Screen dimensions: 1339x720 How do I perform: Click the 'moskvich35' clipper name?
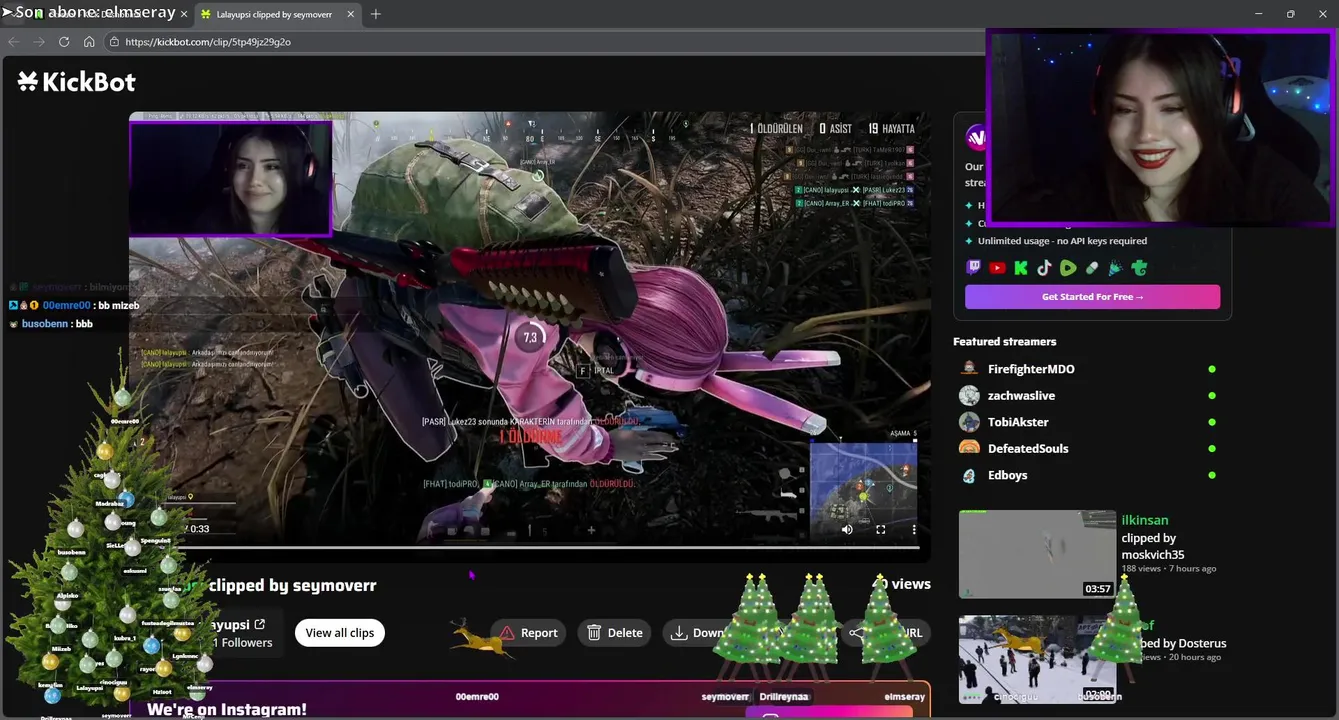[x=1153, y=555]
